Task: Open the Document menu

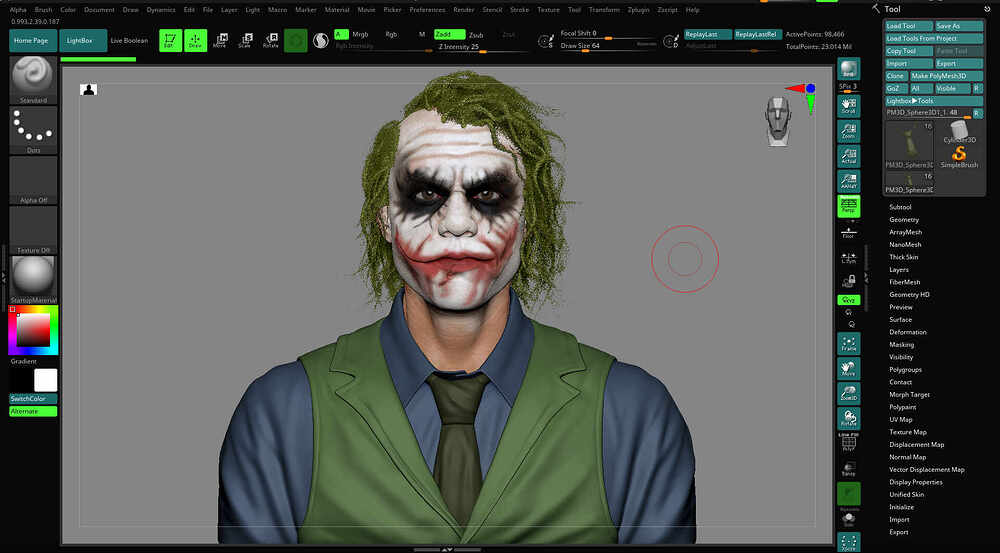Action: tap(99, 10)
